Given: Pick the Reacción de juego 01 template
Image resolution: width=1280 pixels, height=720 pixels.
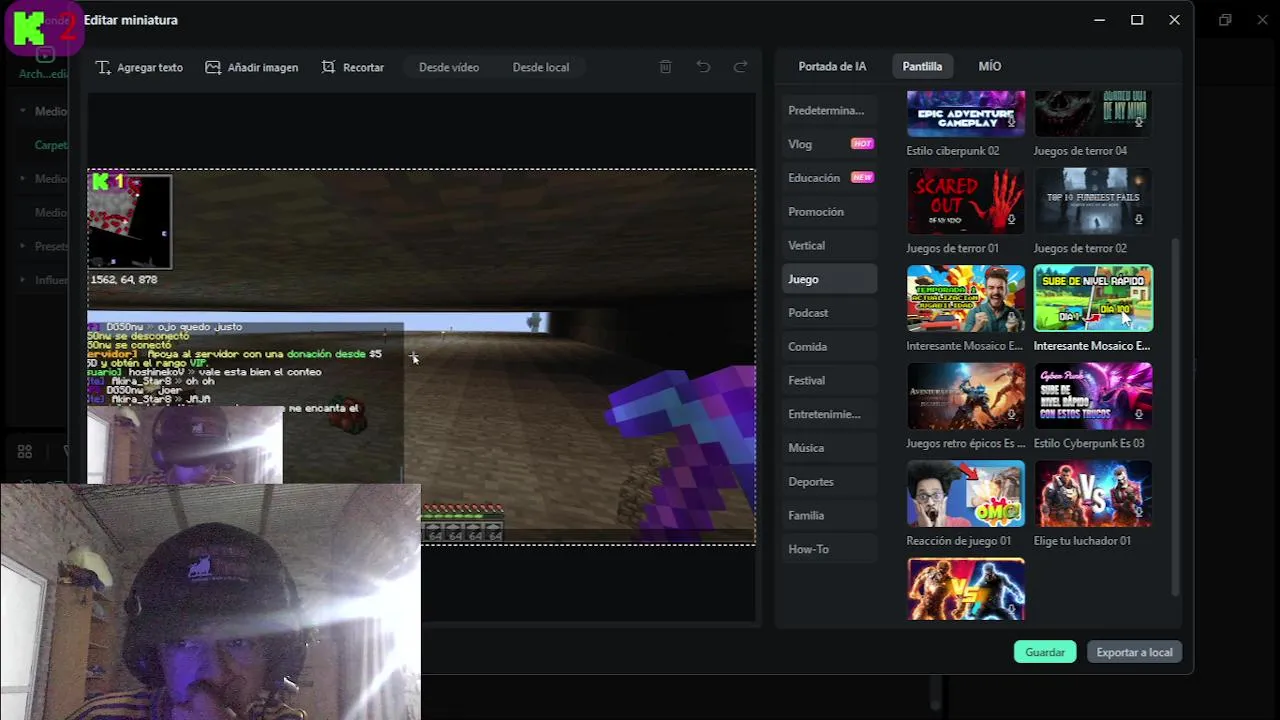Looking at the screenshot, I should coord(965,493).
